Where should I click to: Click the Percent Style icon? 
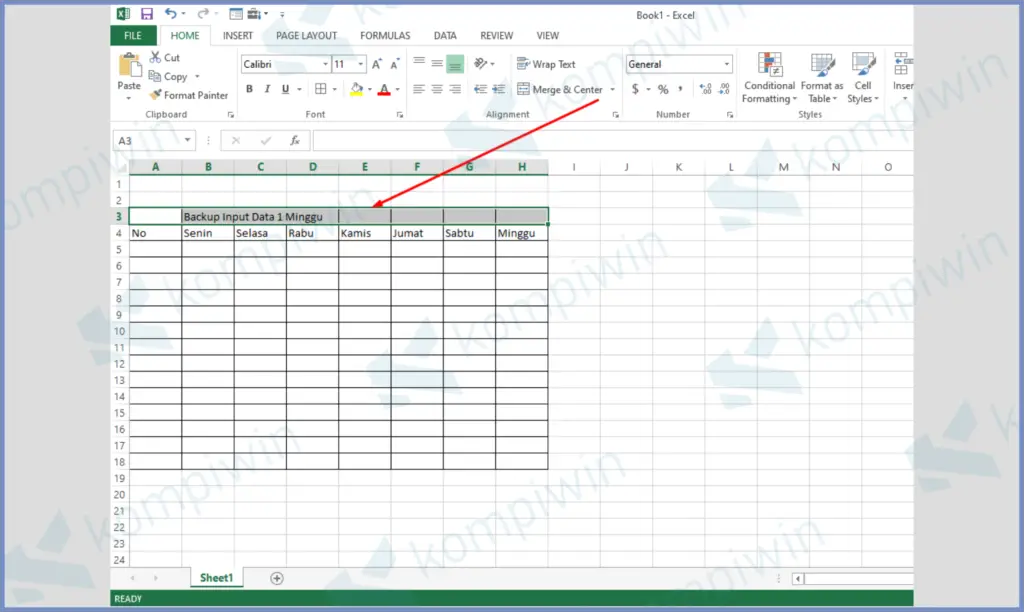(661, 89)
